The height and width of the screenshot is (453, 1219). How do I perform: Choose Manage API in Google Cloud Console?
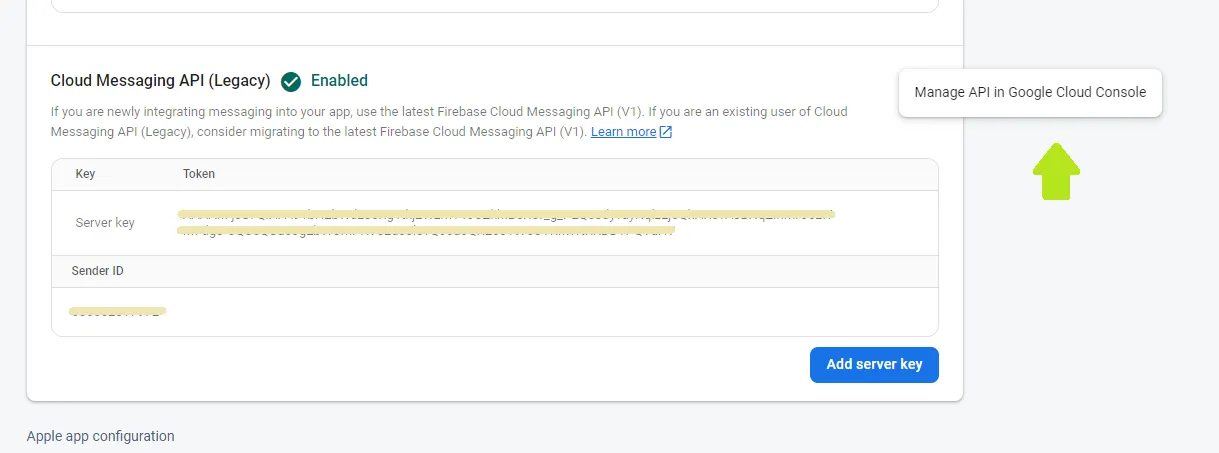coord(1030,92)
